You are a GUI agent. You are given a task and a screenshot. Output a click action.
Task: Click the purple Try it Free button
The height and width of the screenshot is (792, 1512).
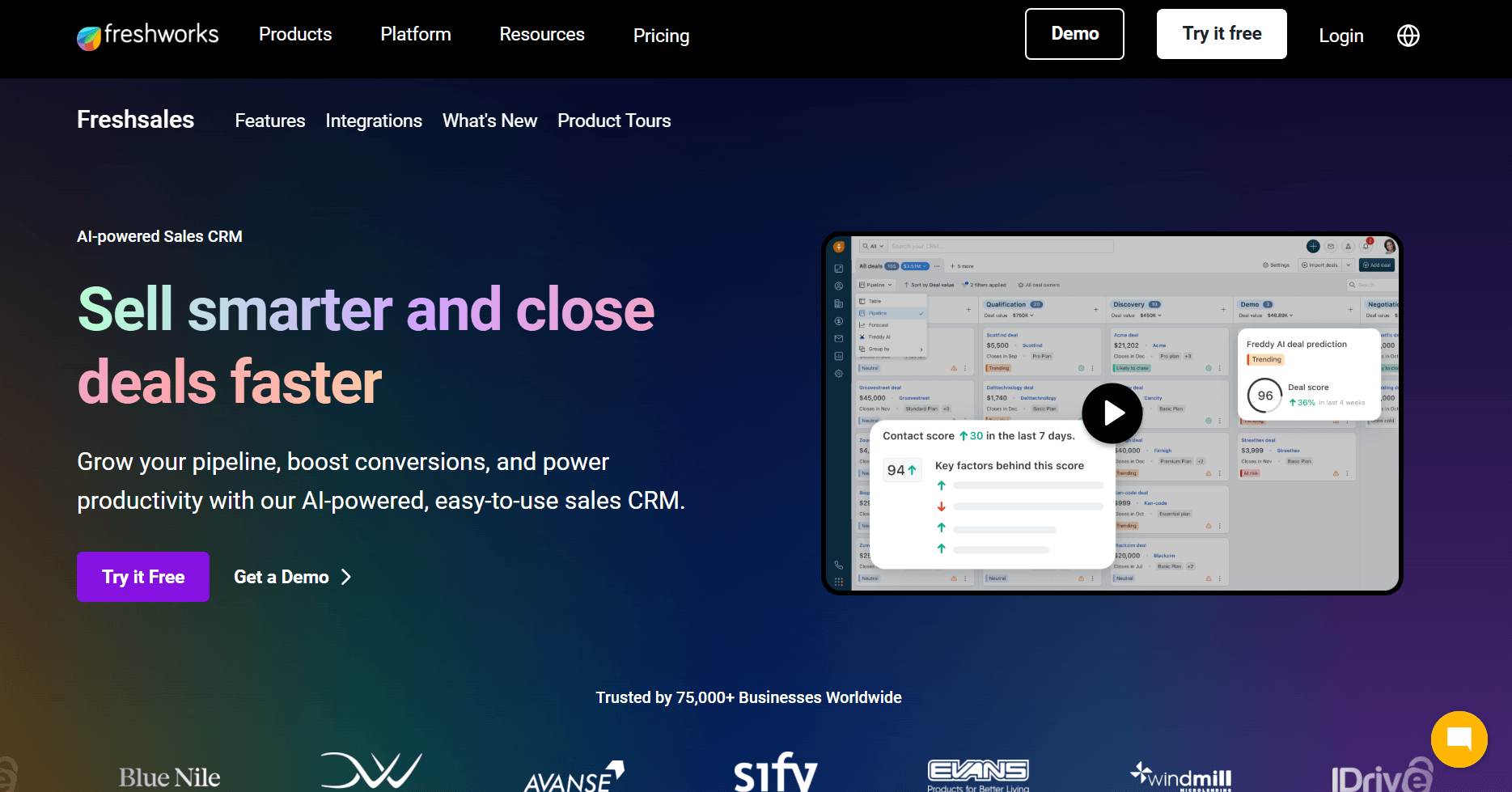coord(143,577)
